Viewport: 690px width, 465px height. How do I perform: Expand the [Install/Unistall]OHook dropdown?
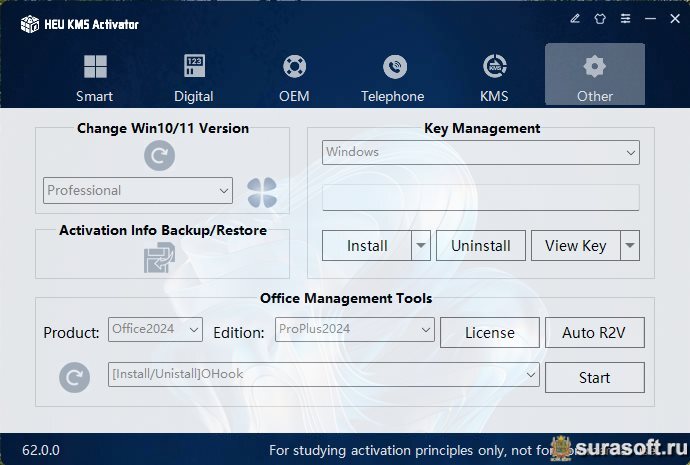click(323, 375)
